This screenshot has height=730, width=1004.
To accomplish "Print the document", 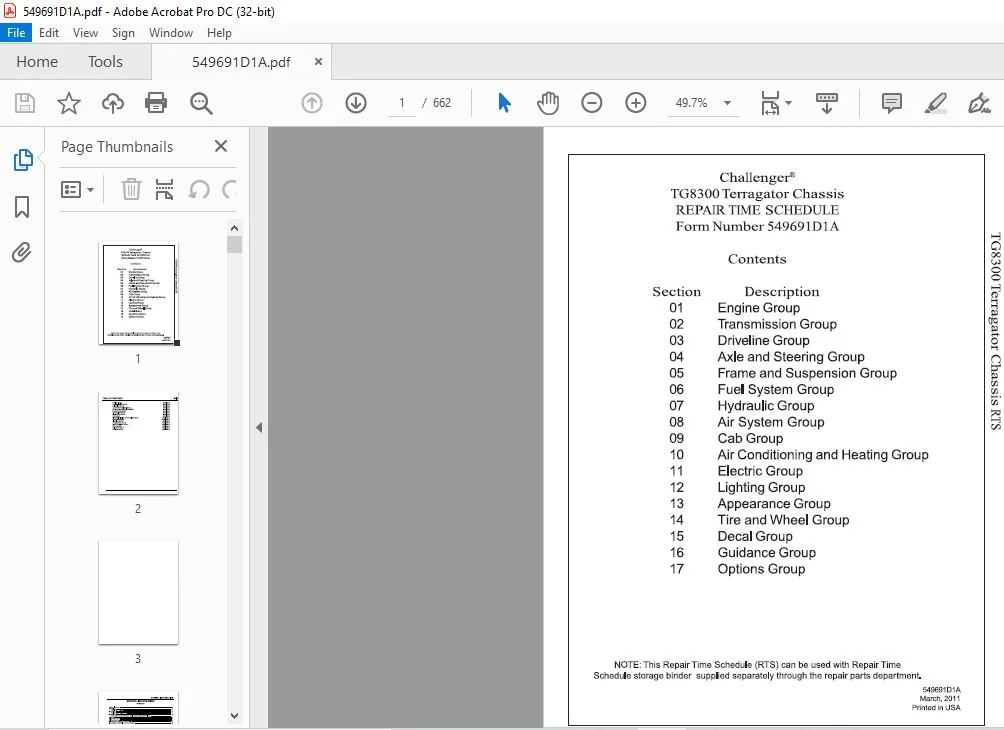I will (156, 103).
